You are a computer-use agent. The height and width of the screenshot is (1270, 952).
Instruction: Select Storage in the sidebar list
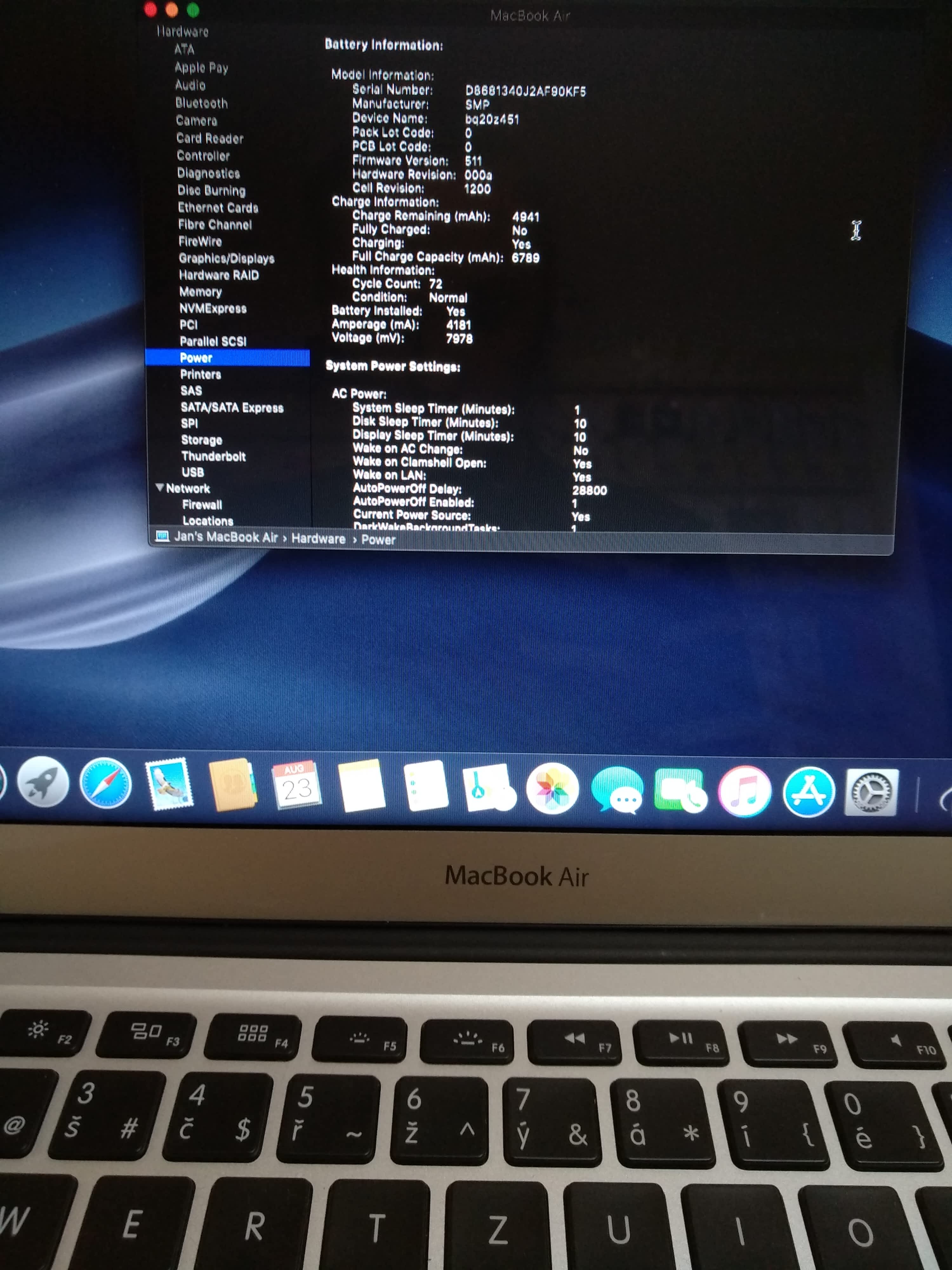202,440
